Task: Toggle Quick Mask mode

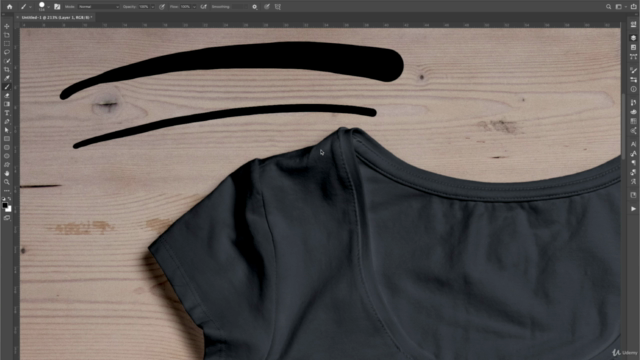Action: pos(7,218)
